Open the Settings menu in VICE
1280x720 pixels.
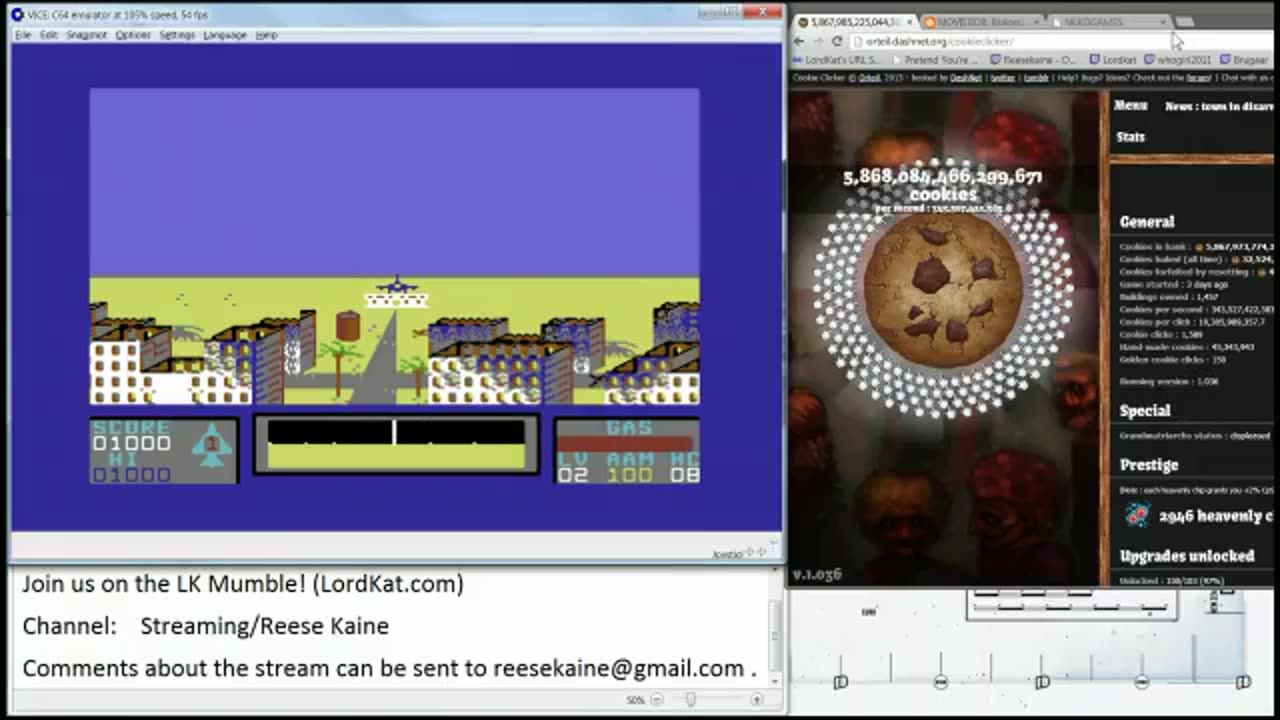coord(177,35)
